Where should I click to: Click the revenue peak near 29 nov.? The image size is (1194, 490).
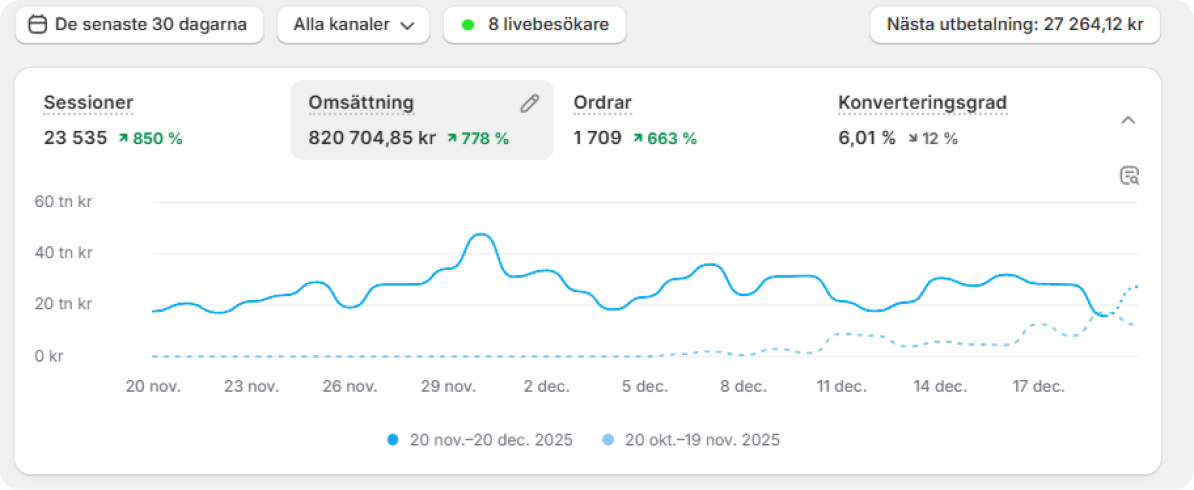coord(481,235)
